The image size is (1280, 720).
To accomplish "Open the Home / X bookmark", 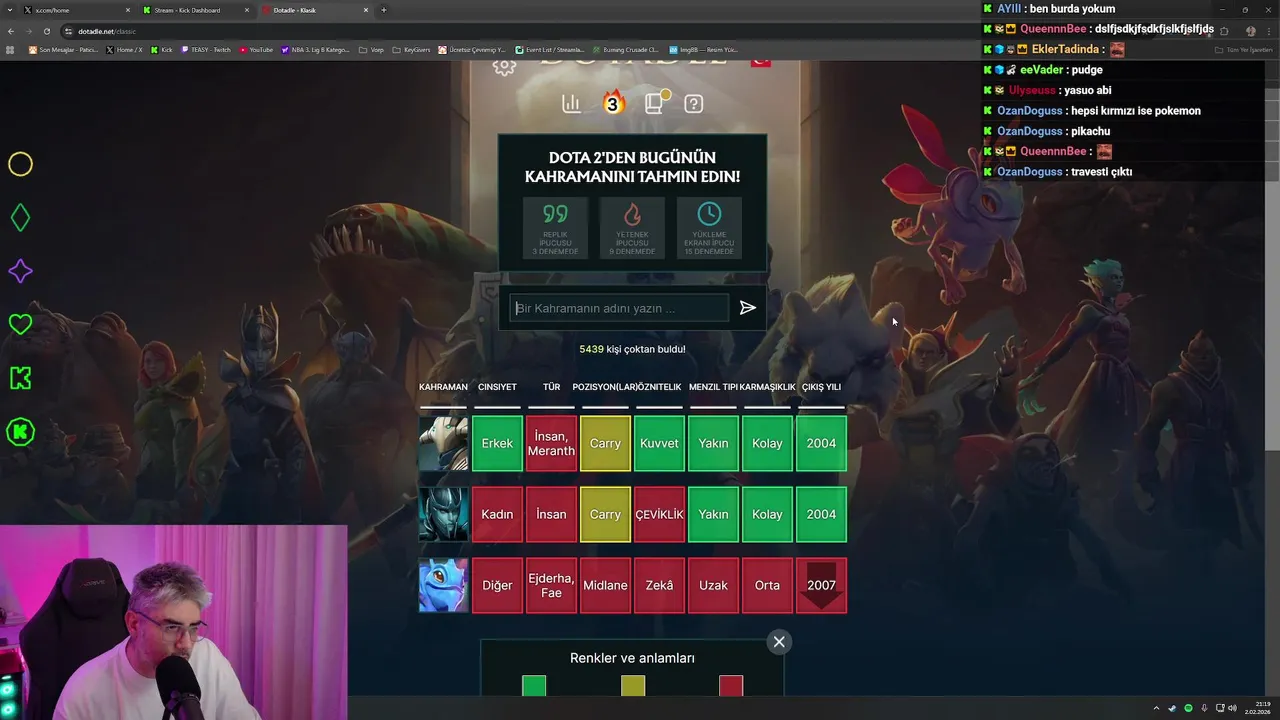I will pyautogui.click(x=125, y=49).
